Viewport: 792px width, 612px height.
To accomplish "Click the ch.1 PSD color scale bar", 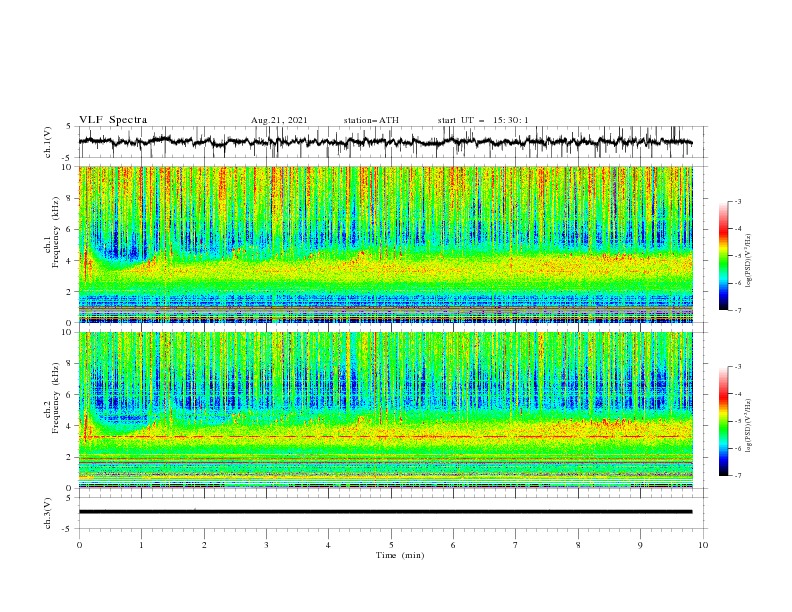I will point(723,256).
